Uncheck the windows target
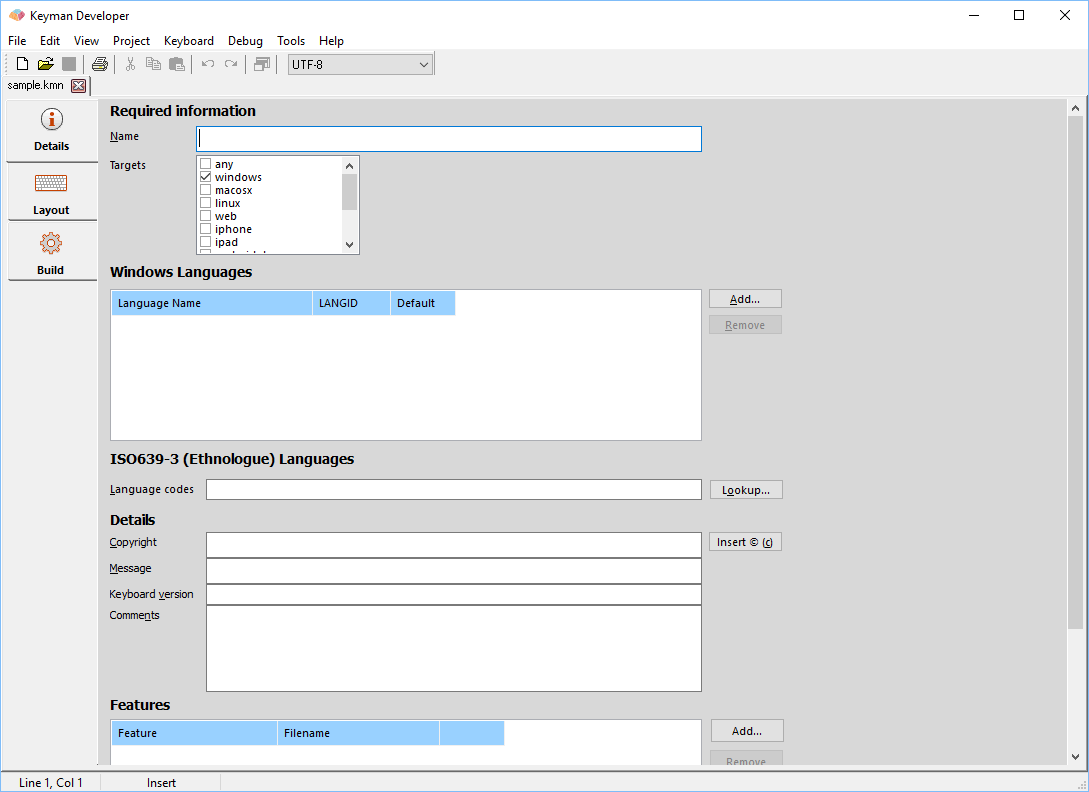Viewport: 1089px width, 792px height. 206,177
